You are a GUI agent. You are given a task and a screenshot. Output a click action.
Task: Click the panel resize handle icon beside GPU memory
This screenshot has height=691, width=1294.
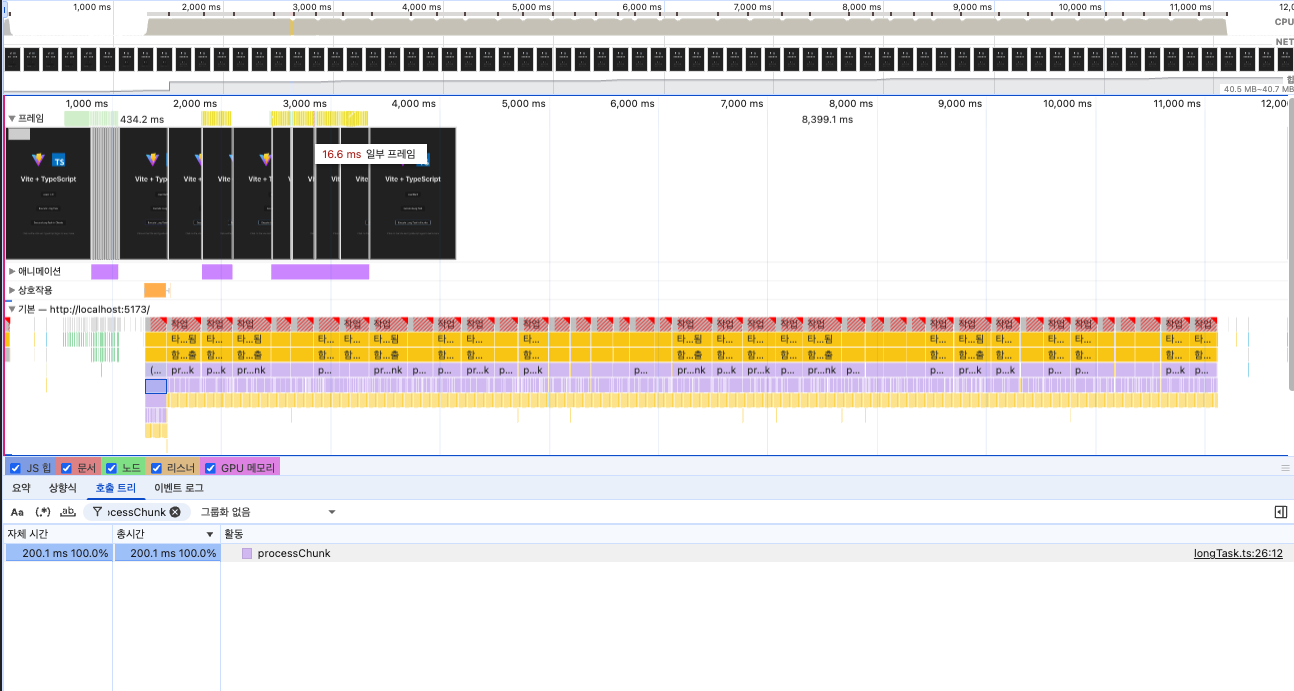1286,467
